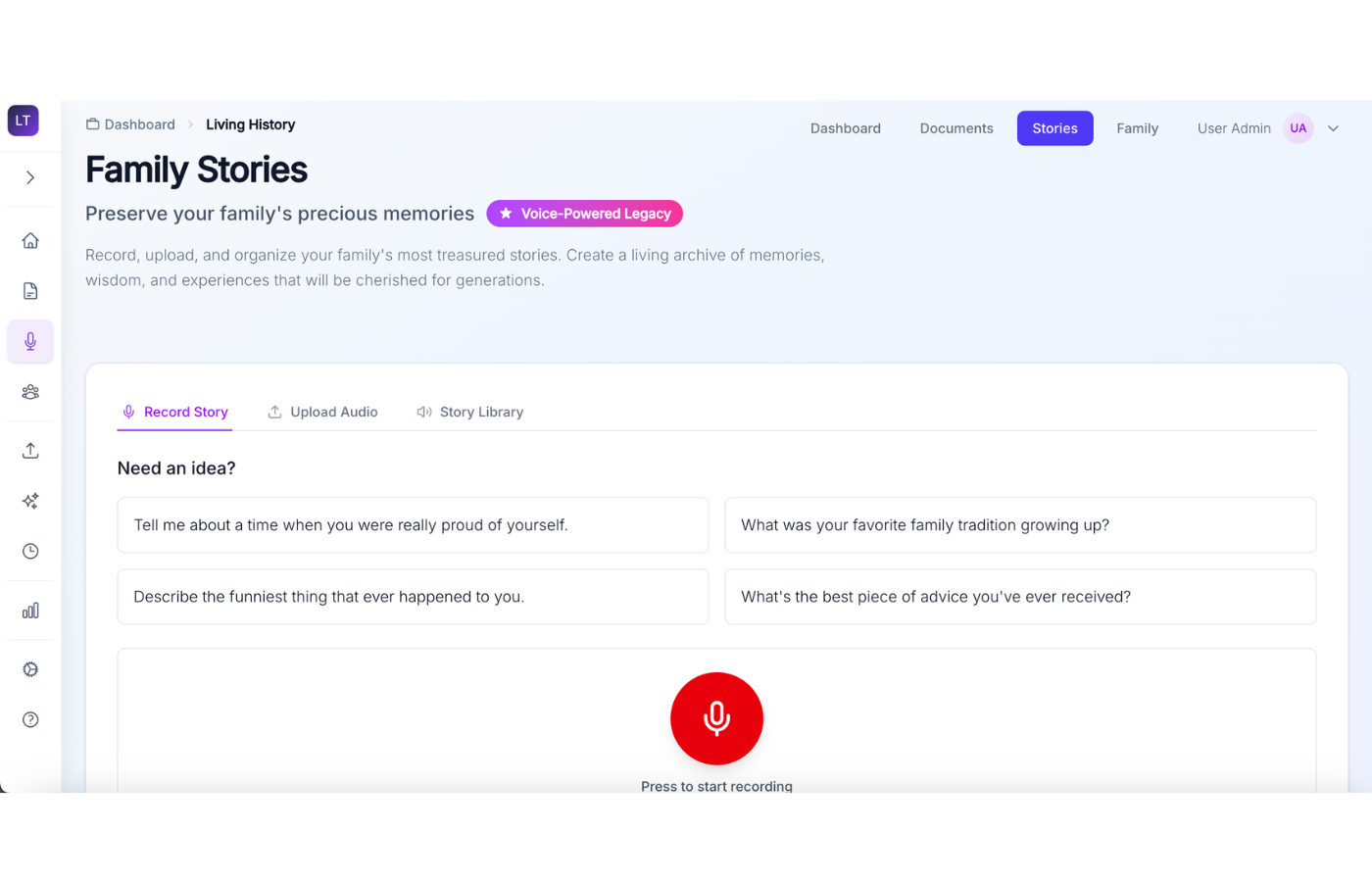Click the upload icon in sidebar
The height and width of the screenshot is (882, 1372).
[30, 451]
